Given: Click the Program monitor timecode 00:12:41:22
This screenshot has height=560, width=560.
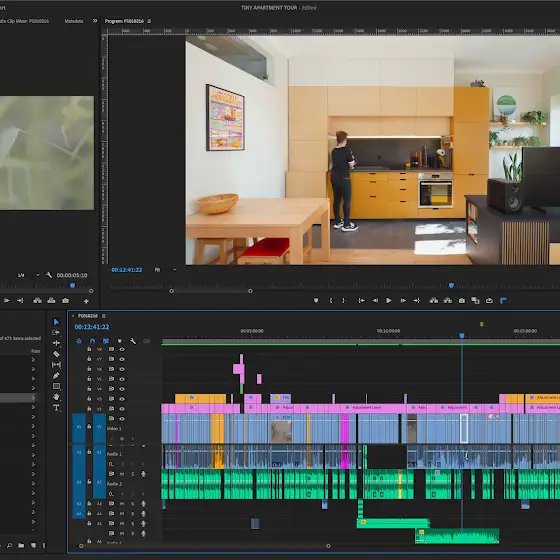Looking at the screenshot, I should click(127, 270).
